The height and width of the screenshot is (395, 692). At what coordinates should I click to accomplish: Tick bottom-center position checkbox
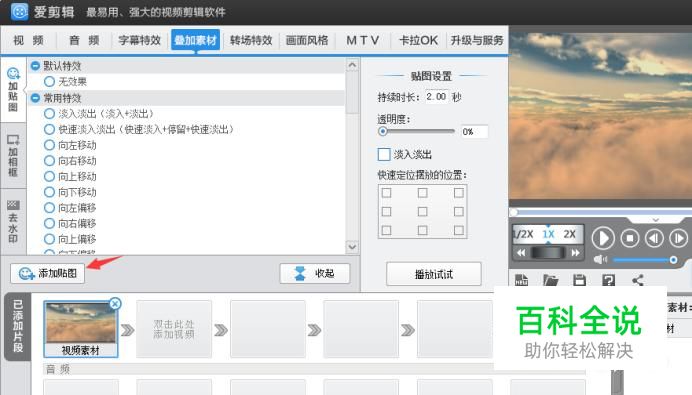[x=422, y=230]
